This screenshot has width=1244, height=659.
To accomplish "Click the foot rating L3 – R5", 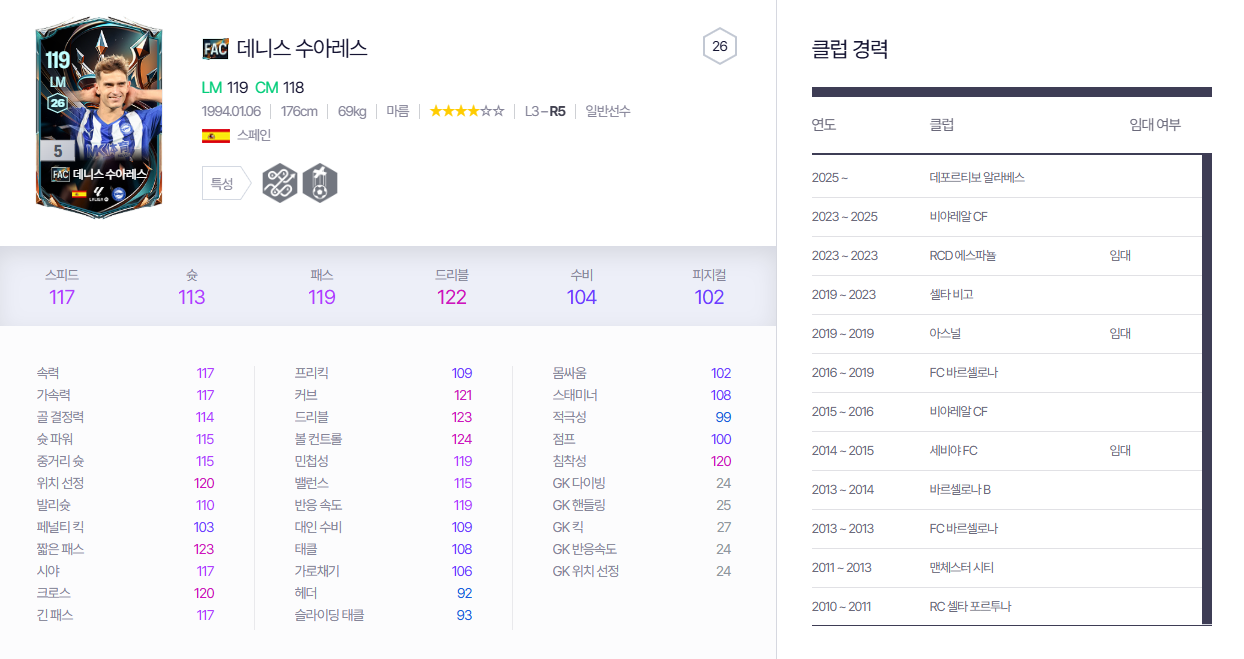I will click(x=545, y=111).
